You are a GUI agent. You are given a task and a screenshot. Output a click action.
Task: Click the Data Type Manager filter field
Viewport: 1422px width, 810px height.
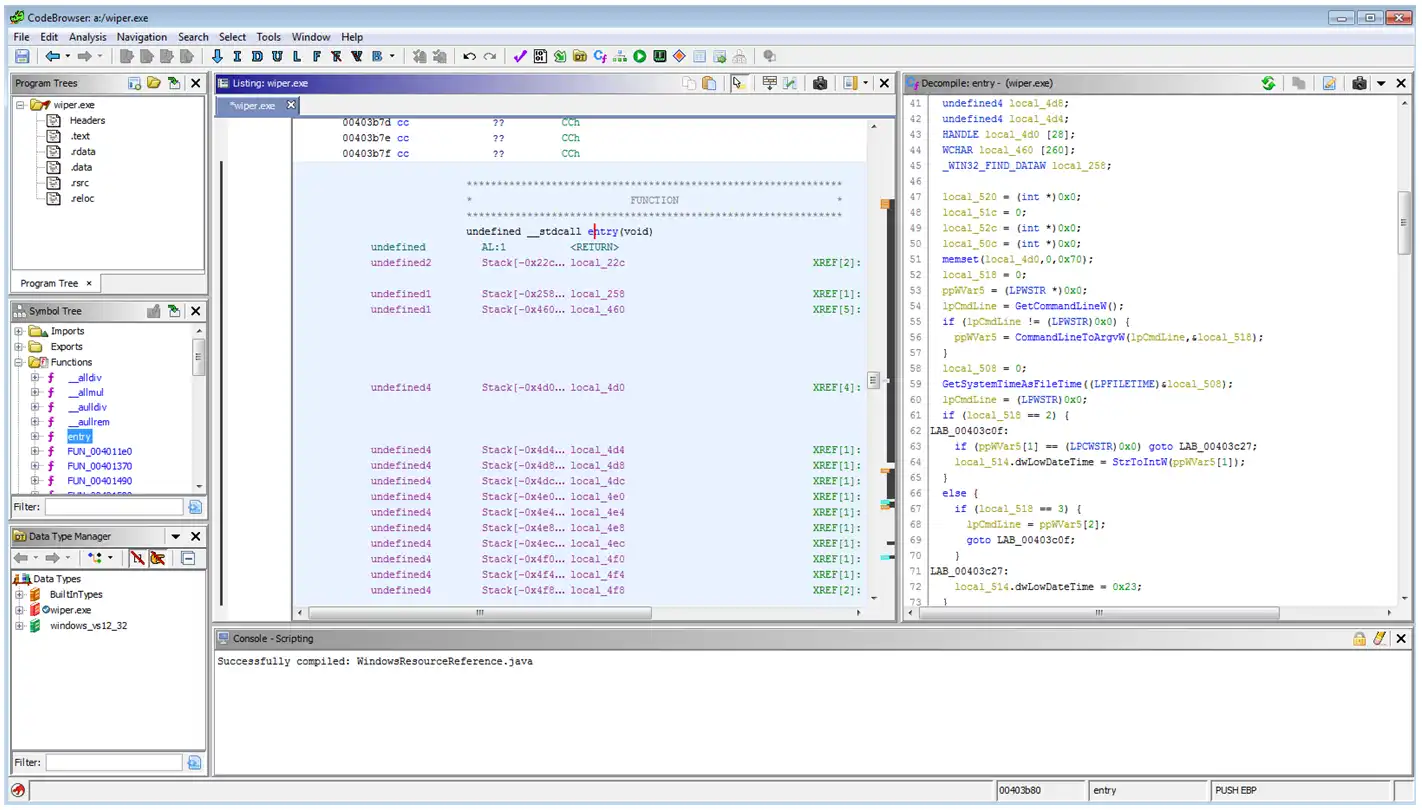[114, 762]
